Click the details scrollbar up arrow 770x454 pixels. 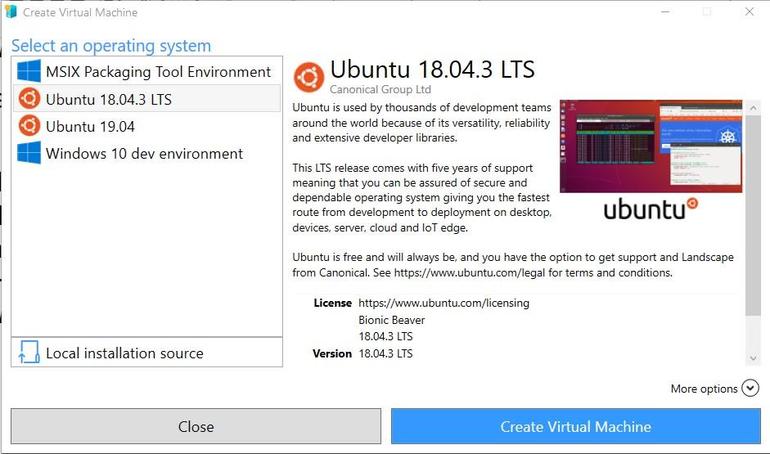[753, 107]
